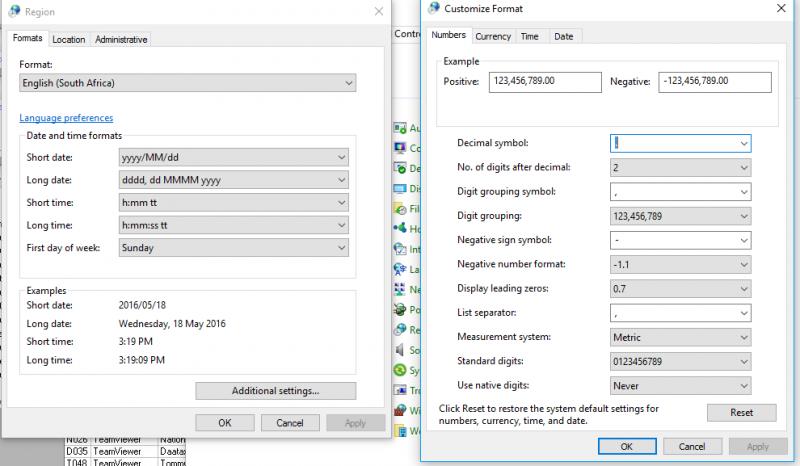Image resolution: width=800 pixels, height=466 pixels.
Task: Click the Additional settings button
Action: (x=275, y=390)
